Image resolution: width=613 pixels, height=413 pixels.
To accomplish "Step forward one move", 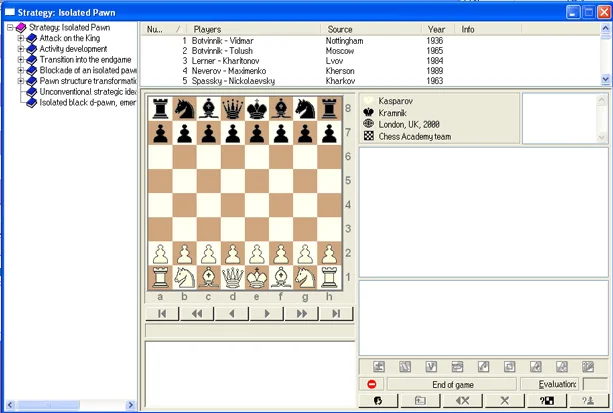I will click(x=267, y=313).
